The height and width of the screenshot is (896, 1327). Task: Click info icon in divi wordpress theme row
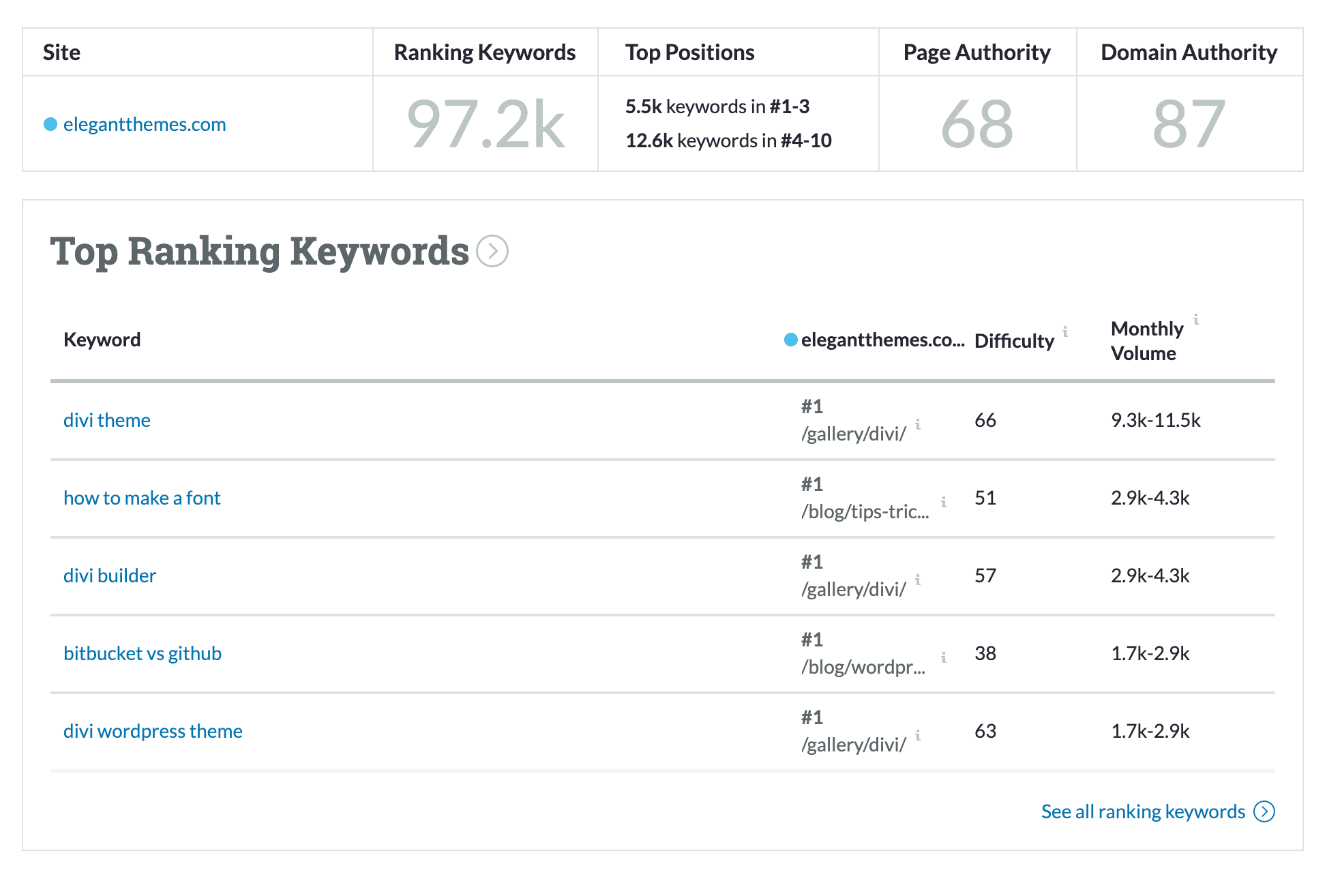click(x=918, y=735)
